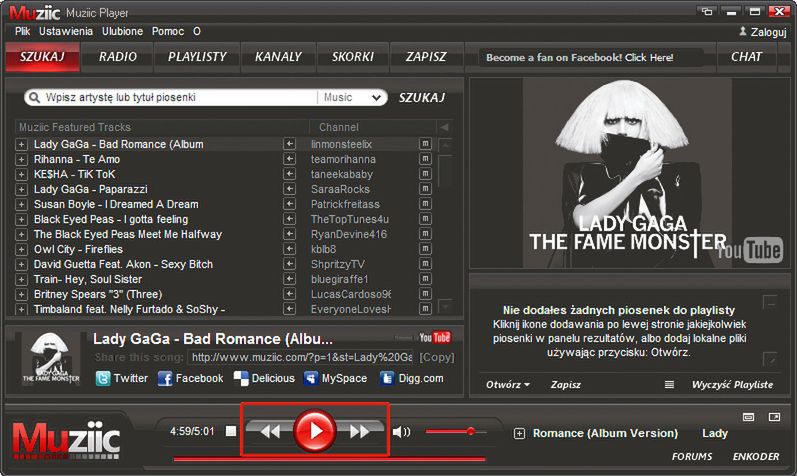
Task: Select the SZUKAJ tab
Action: (x=43, y=57)
